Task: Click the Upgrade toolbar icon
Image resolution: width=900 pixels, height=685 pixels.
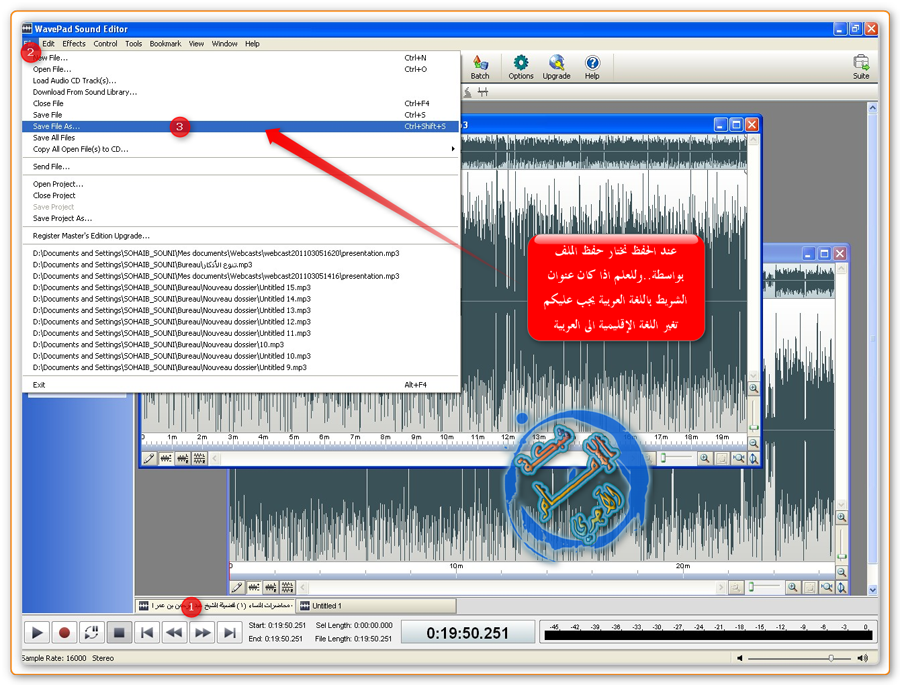Action: (x=556, y=66)
